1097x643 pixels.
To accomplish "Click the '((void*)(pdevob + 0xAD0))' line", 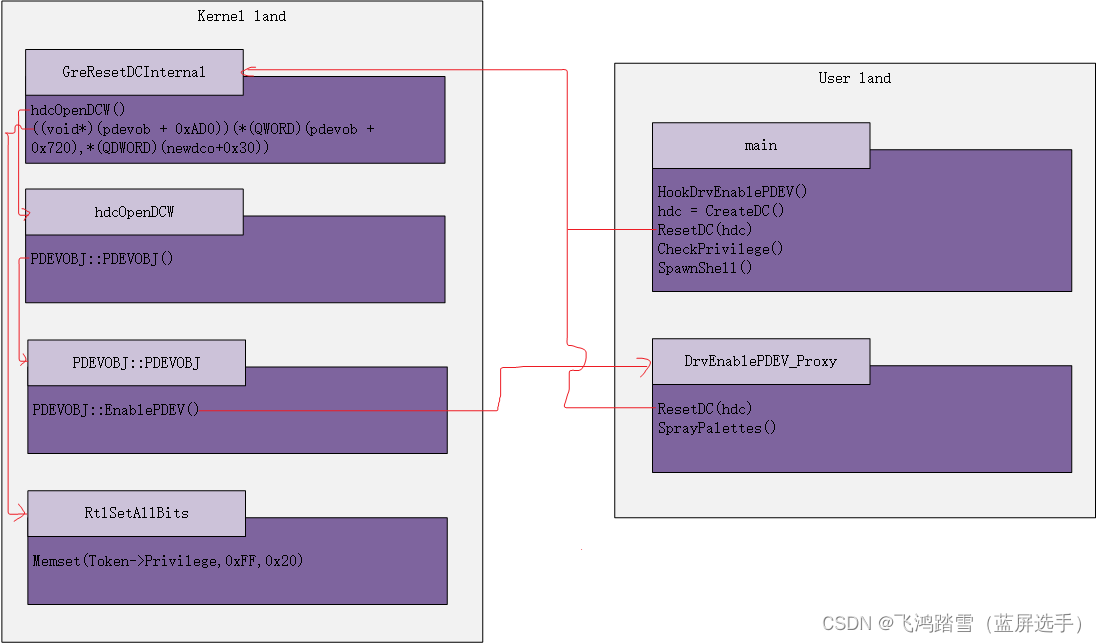I will [x=204, y=129].
